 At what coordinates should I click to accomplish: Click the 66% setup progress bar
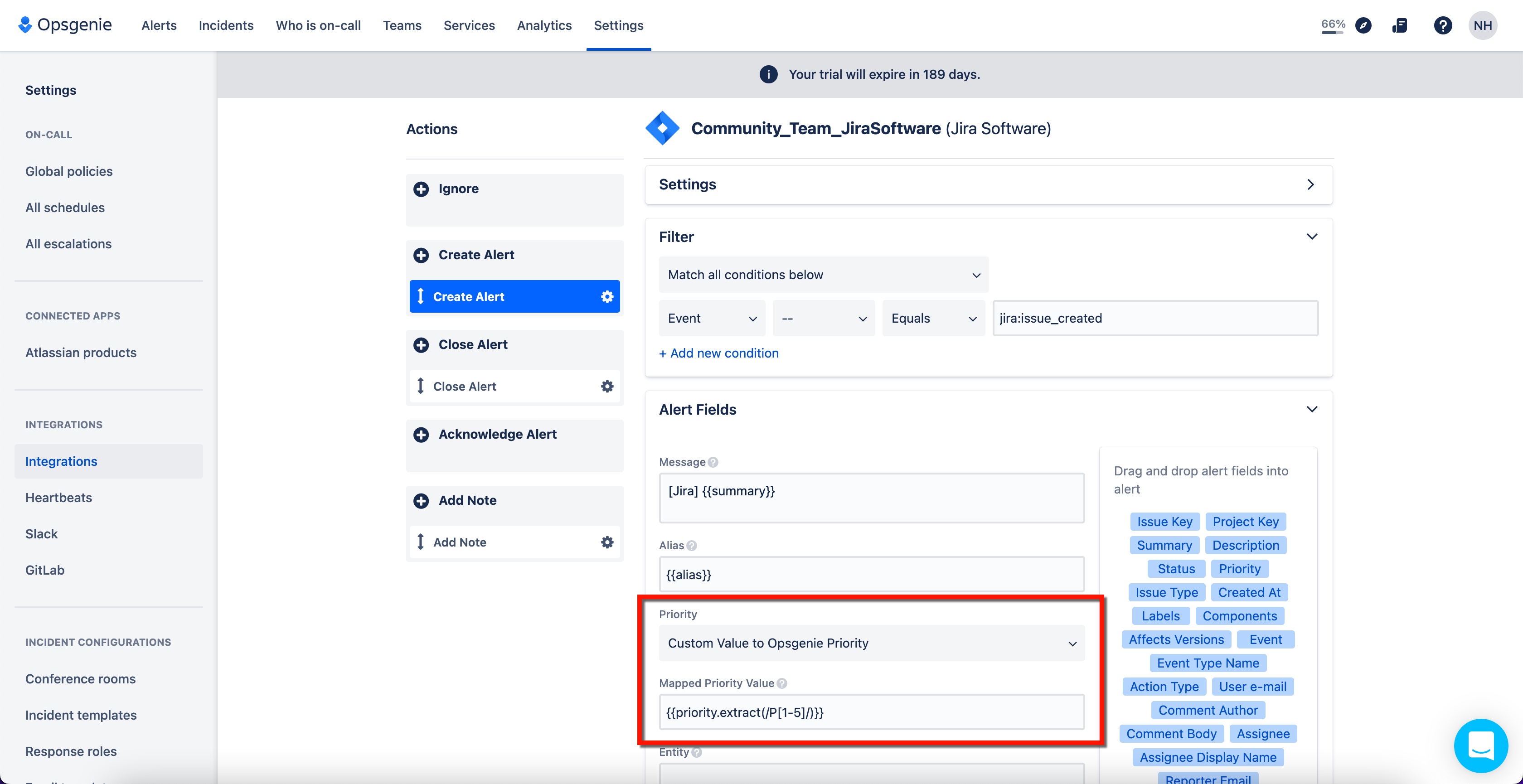tap(1332, 25)
